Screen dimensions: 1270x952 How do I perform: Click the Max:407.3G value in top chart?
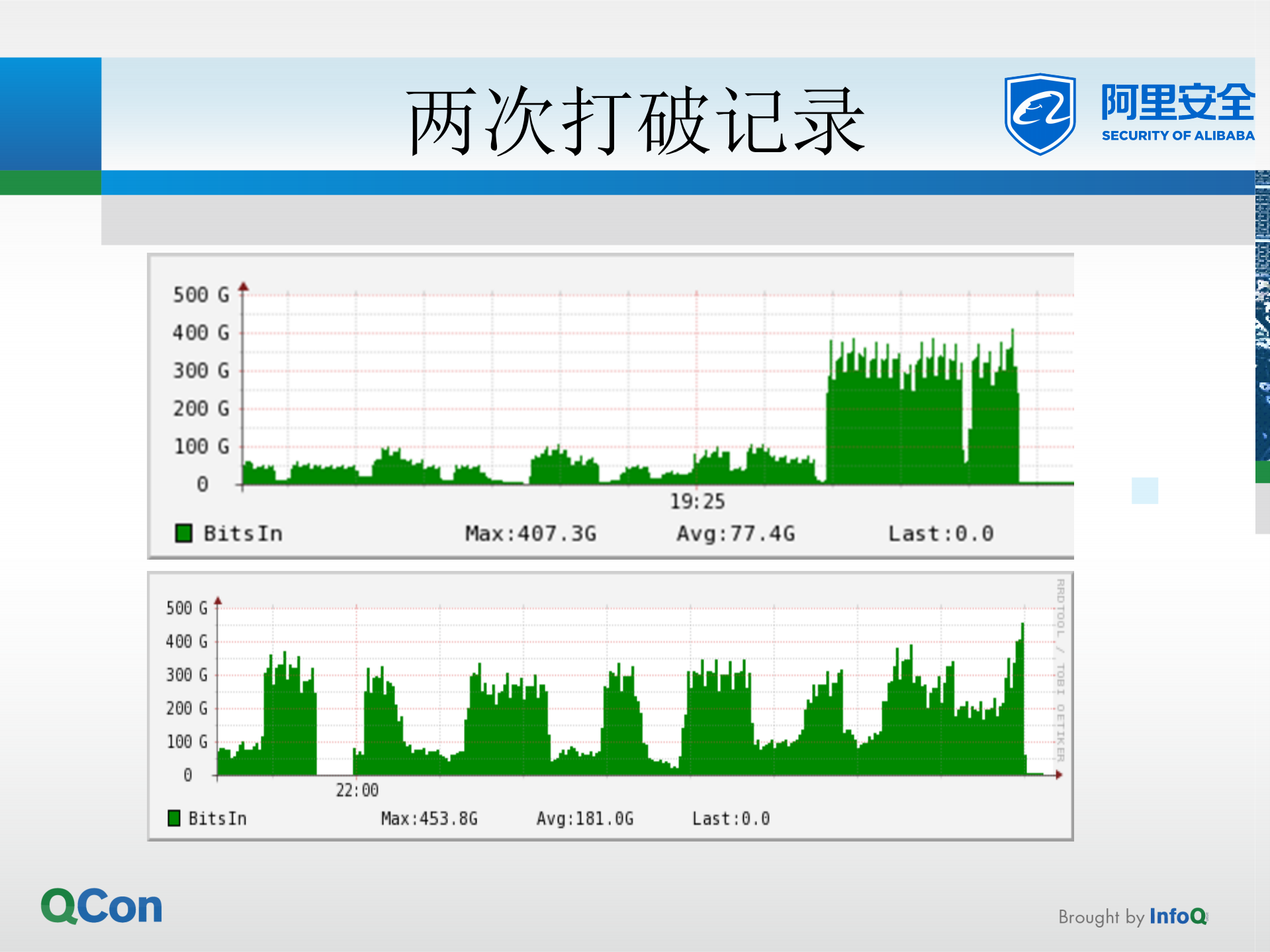point(531,533)
